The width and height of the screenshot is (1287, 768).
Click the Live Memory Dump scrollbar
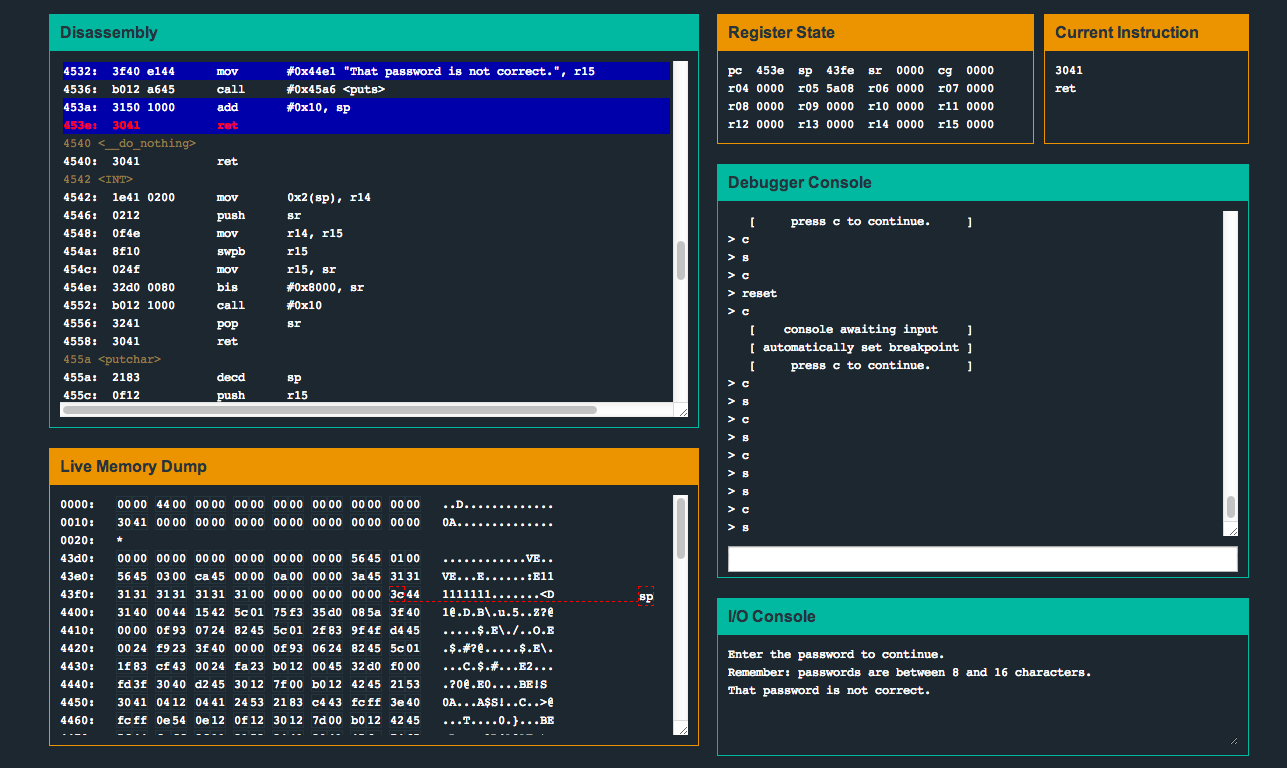click(x=681, y=530)
